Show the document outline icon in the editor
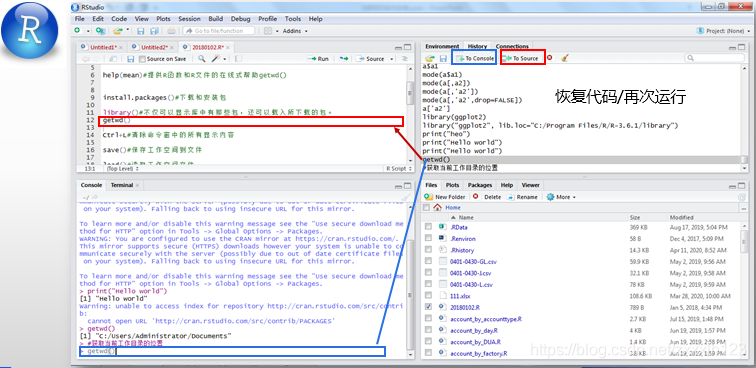756x368 pixels. click(405, 59)
